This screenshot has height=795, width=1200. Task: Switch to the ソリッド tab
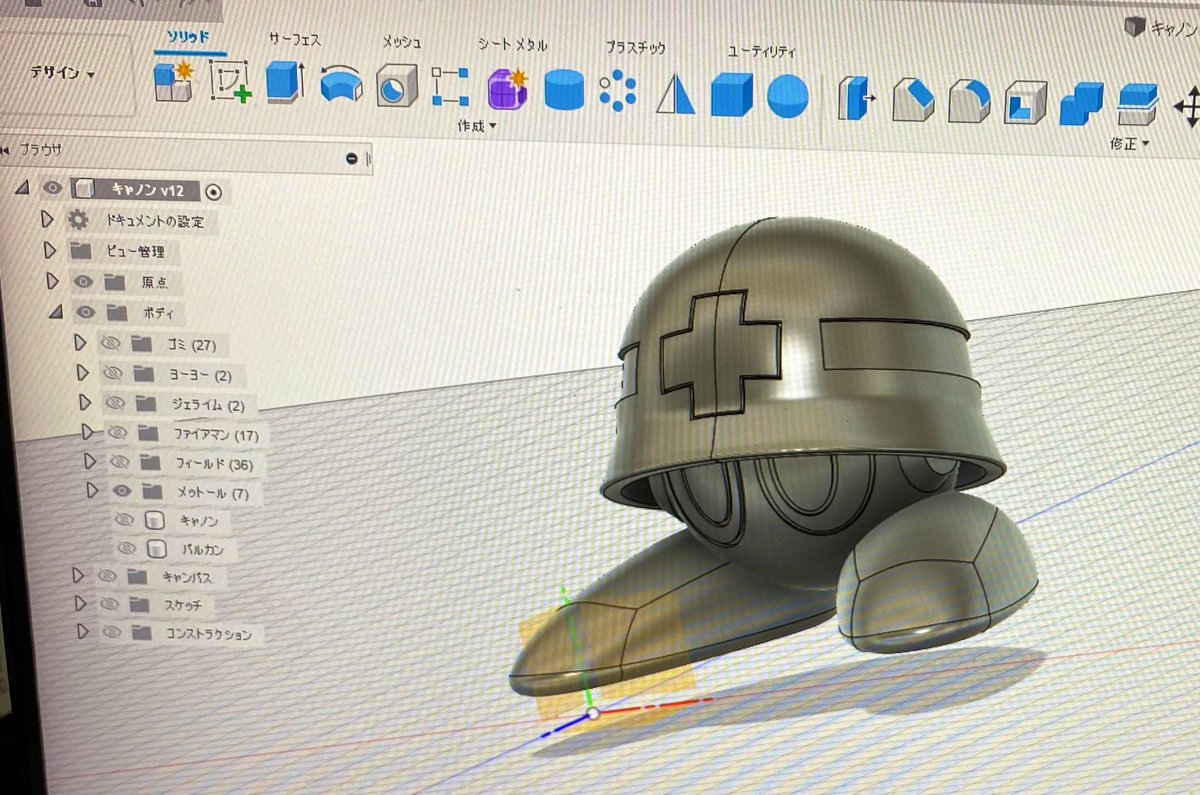(x=189, y=38)
